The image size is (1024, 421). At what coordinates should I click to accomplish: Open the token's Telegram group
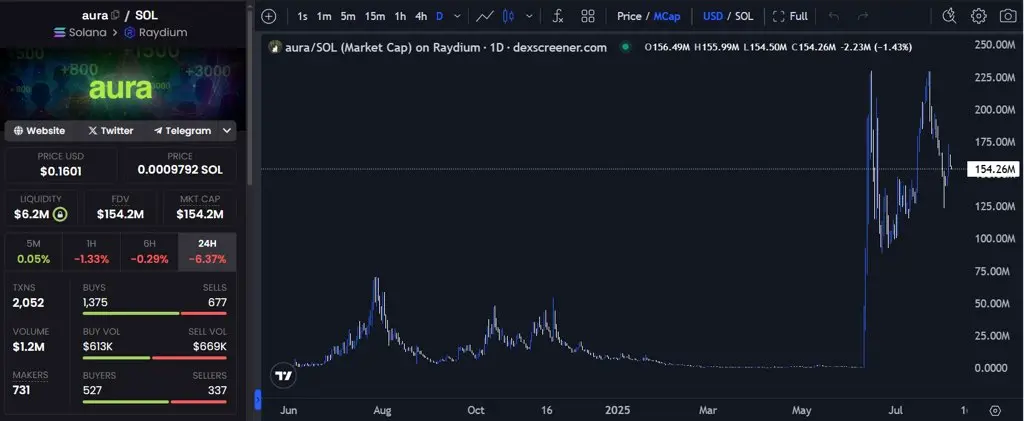[x=182, y=131]
